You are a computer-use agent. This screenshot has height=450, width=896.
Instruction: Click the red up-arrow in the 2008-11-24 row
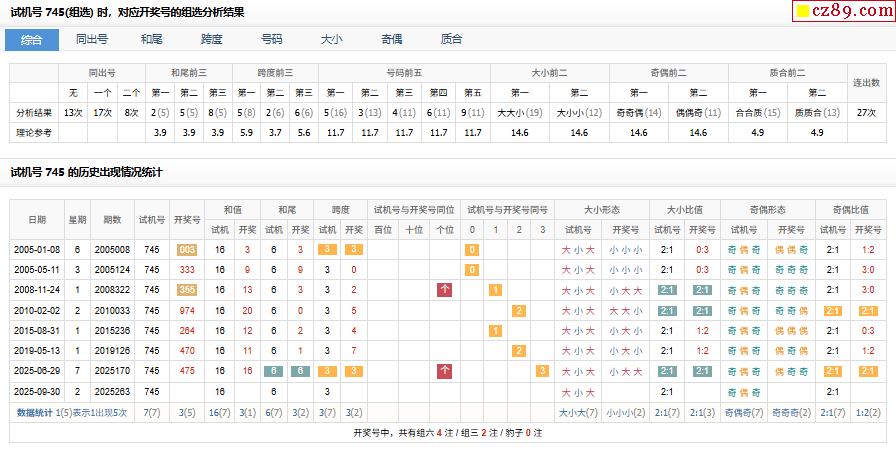(445, 290)
